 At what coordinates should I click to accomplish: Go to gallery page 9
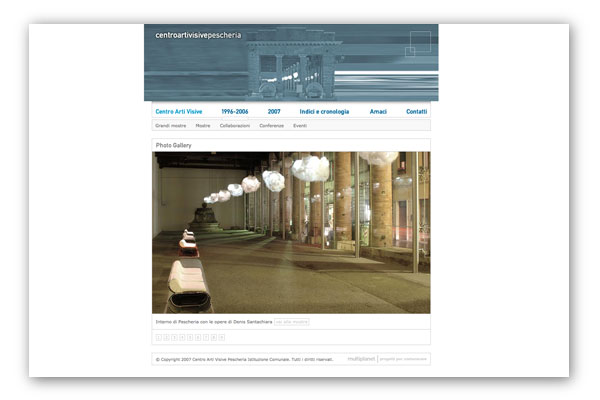[x=222, y=338]
